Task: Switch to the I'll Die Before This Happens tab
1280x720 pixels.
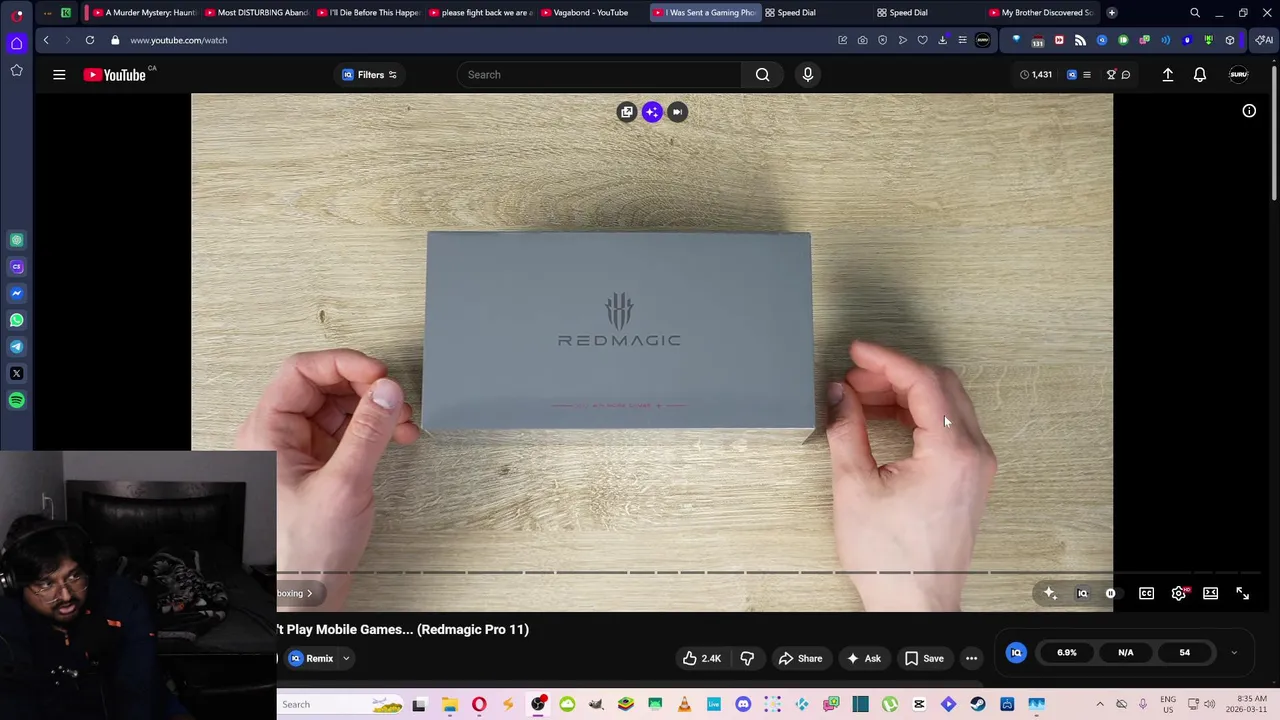Action: pos(369,13)
